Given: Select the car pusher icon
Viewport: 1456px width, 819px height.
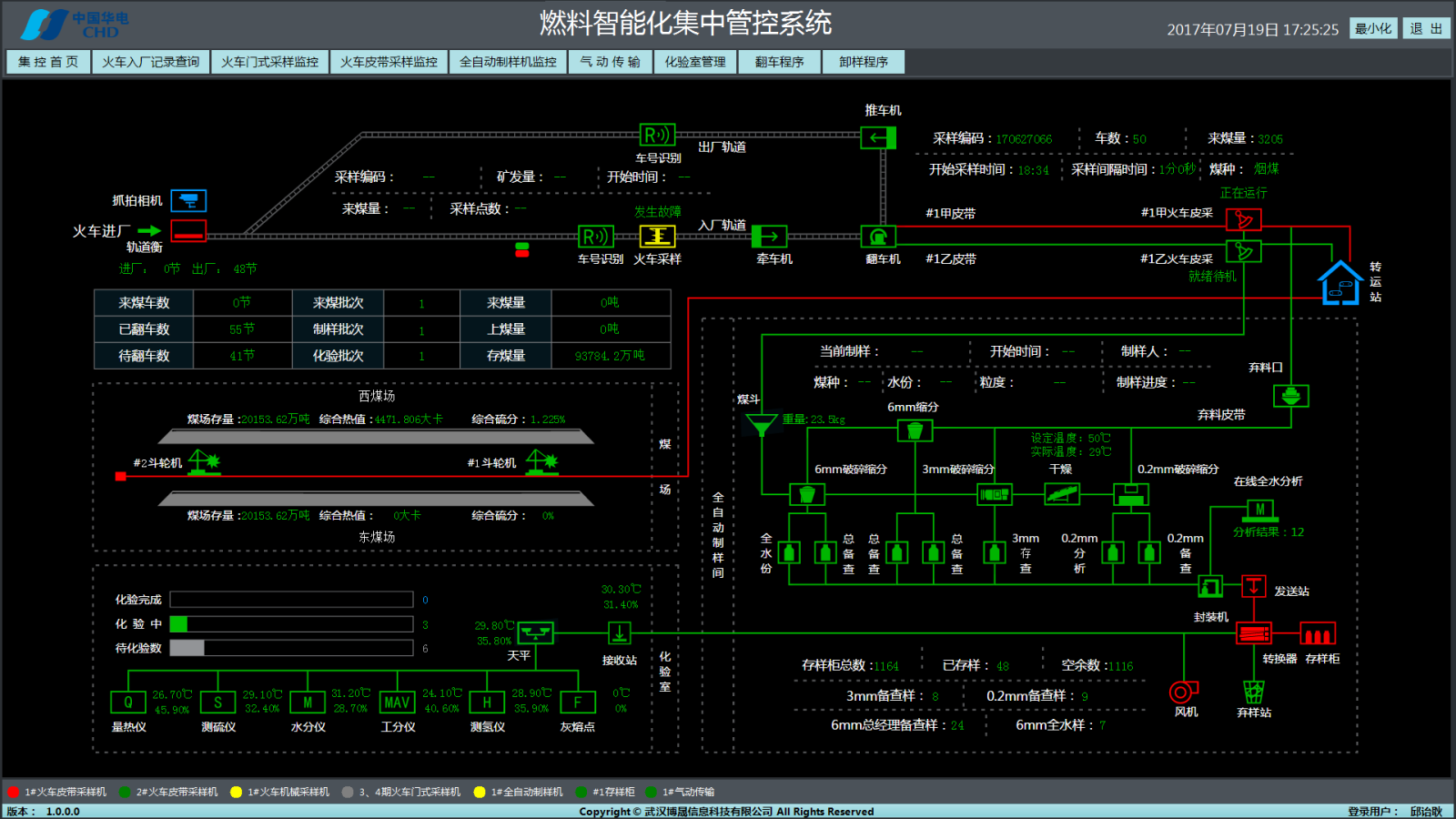Looking at the screenshot, I should 878,137.
